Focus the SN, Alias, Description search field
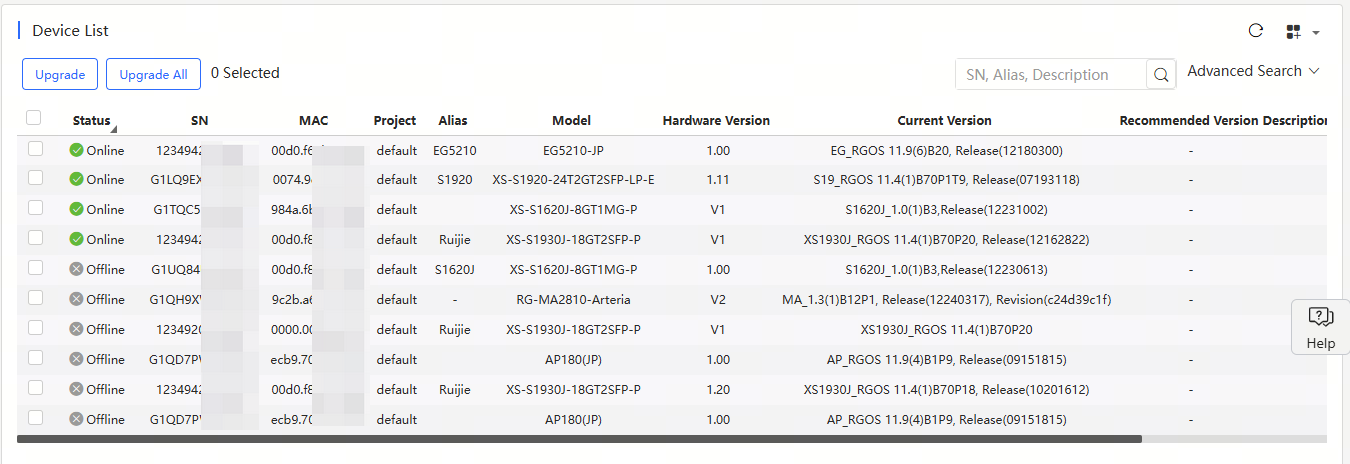Screen dimensions: 1350x464 [1050, 74]
